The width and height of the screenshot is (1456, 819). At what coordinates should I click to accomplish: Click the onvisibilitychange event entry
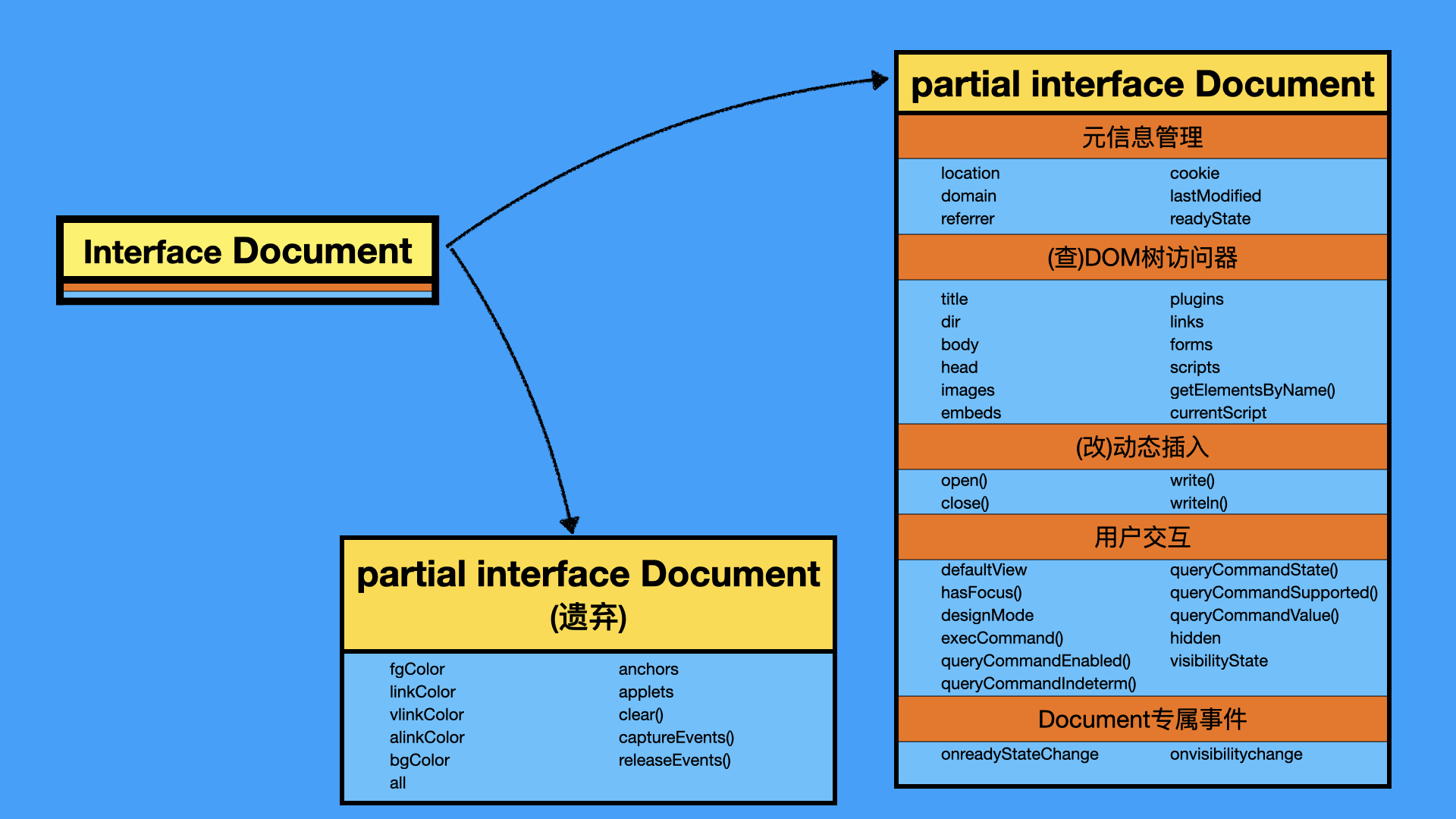(1235, 754)
